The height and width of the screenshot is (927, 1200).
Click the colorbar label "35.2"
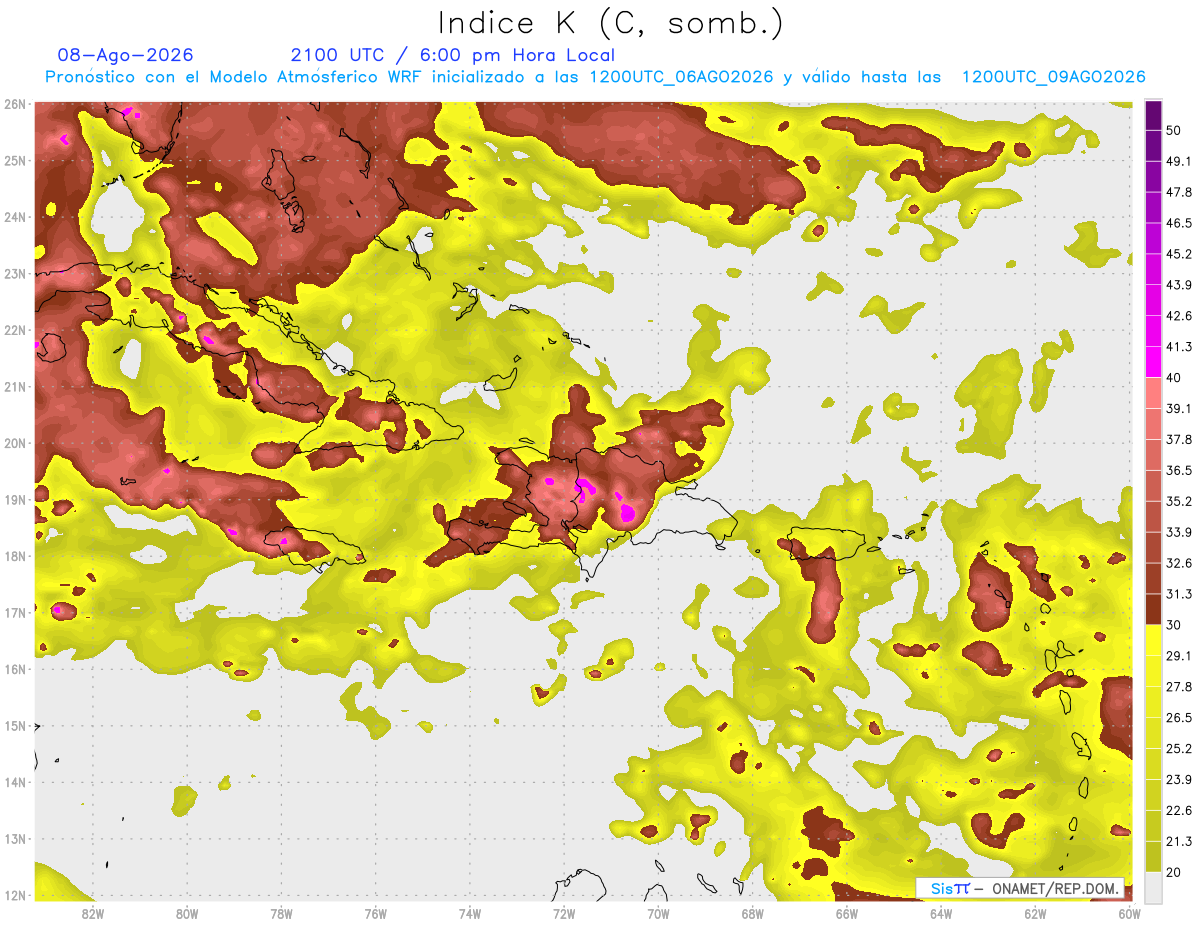[1178, 502]
